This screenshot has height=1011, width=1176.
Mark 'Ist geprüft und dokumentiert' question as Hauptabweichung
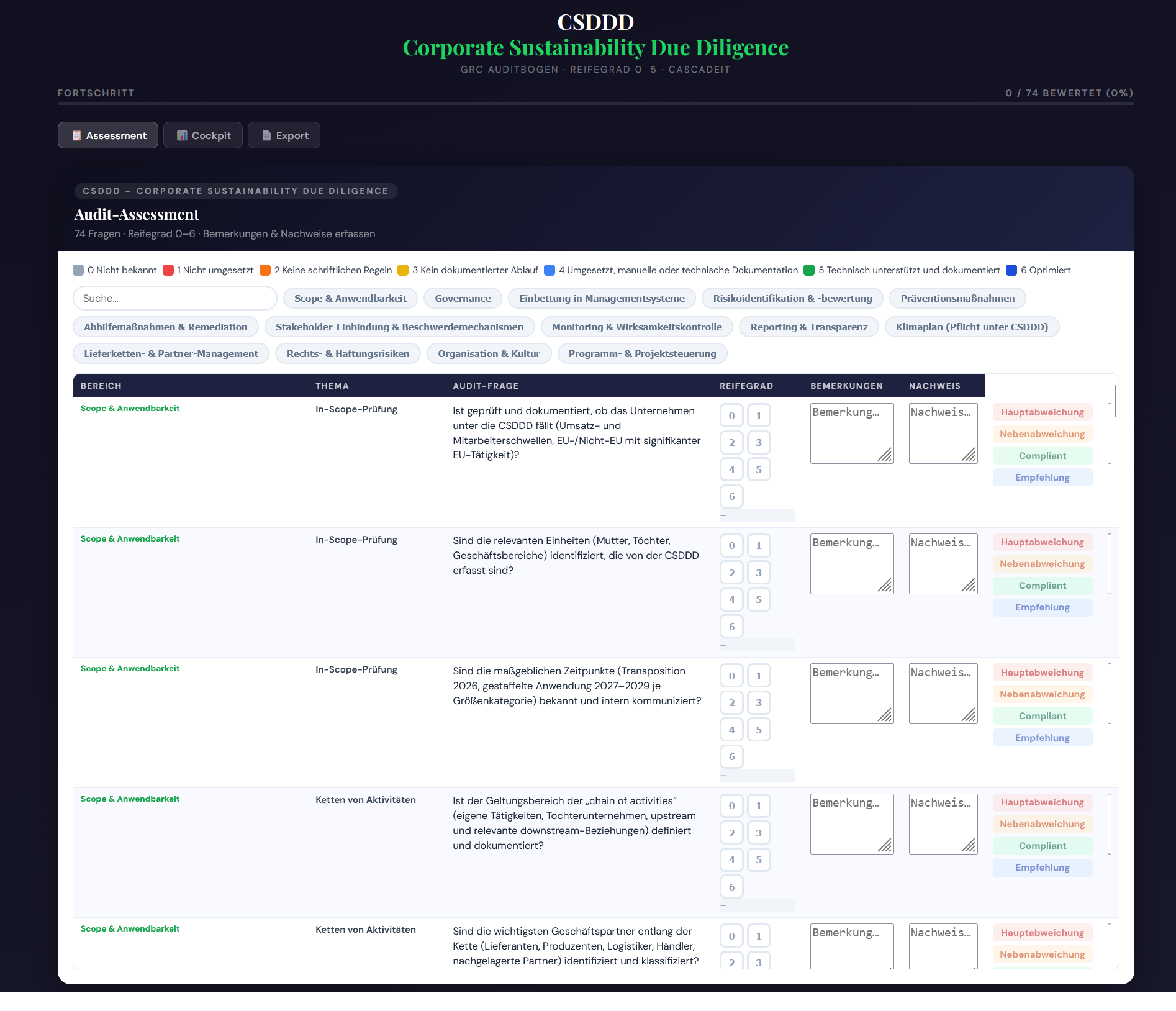click(1043, 412)
